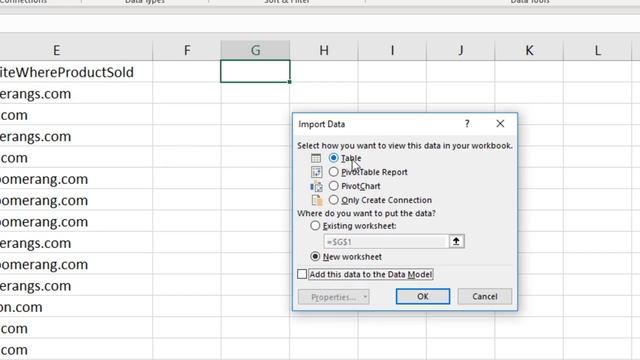
Task: Click the cell with 'iteWhereProductSold' header
Action: (76, 72)
